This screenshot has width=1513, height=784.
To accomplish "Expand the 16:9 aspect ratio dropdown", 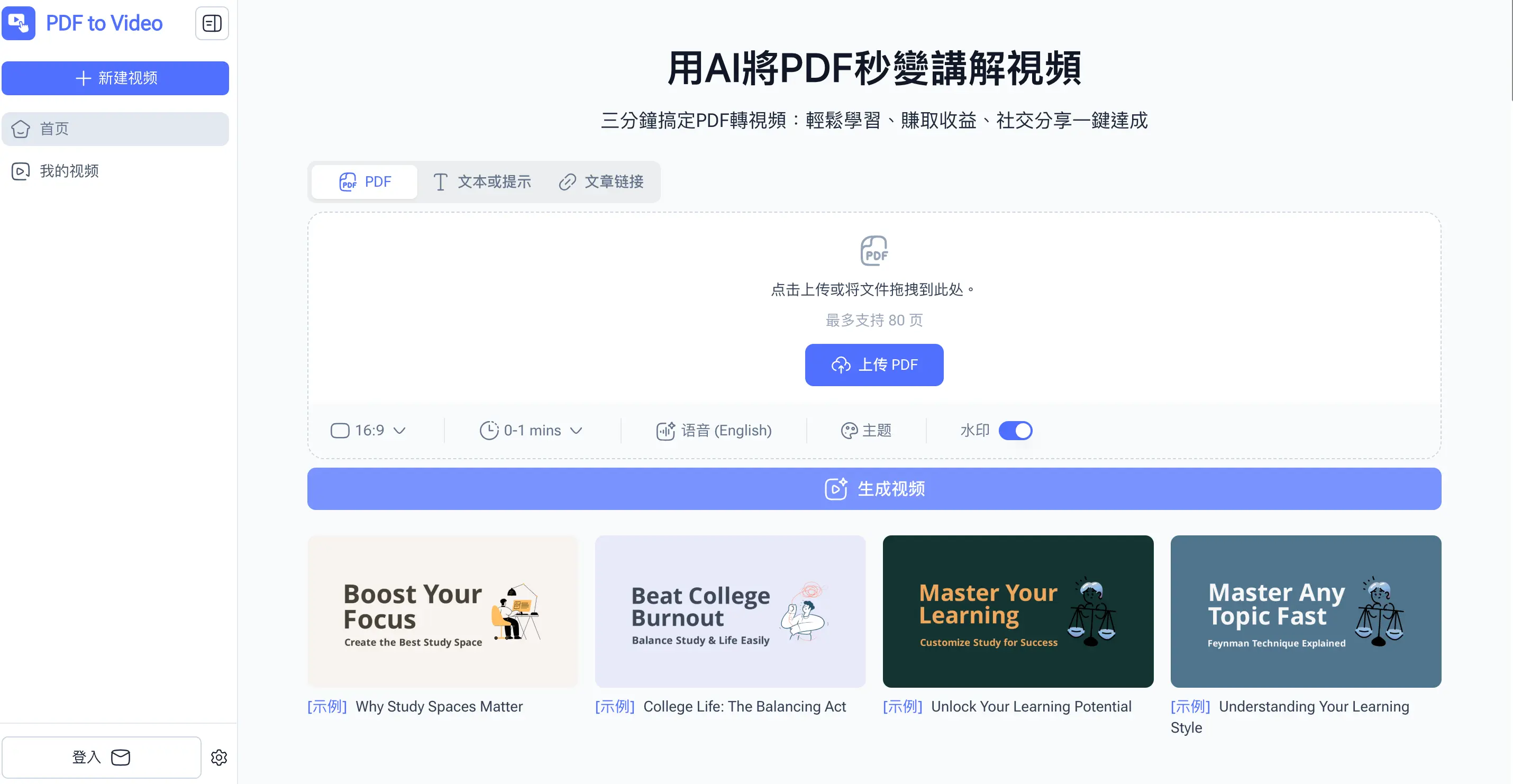I will tap(368, 431).
